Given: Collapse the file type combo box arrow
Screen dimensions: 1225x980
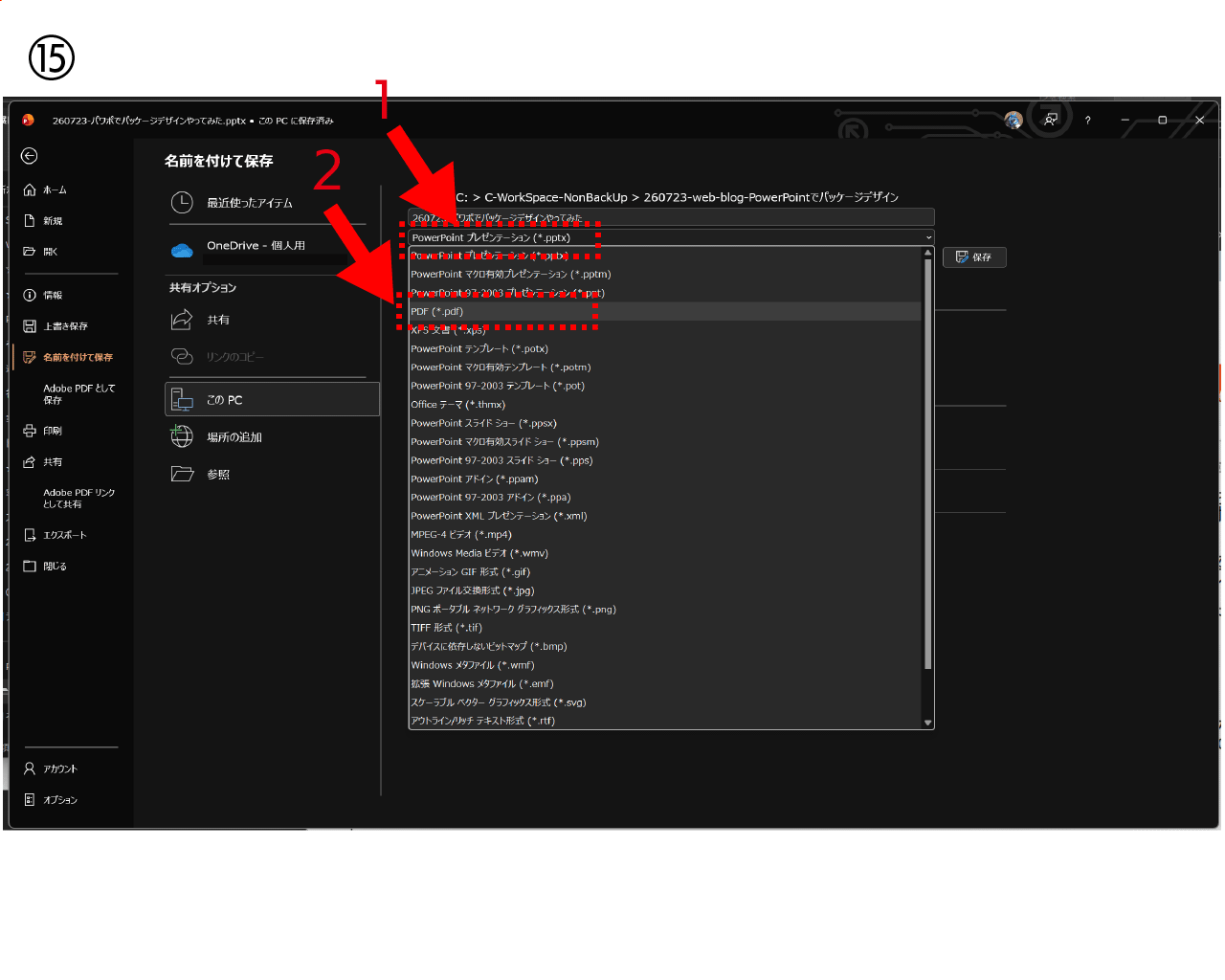Looking at the screenshot, I should [928, 238].
